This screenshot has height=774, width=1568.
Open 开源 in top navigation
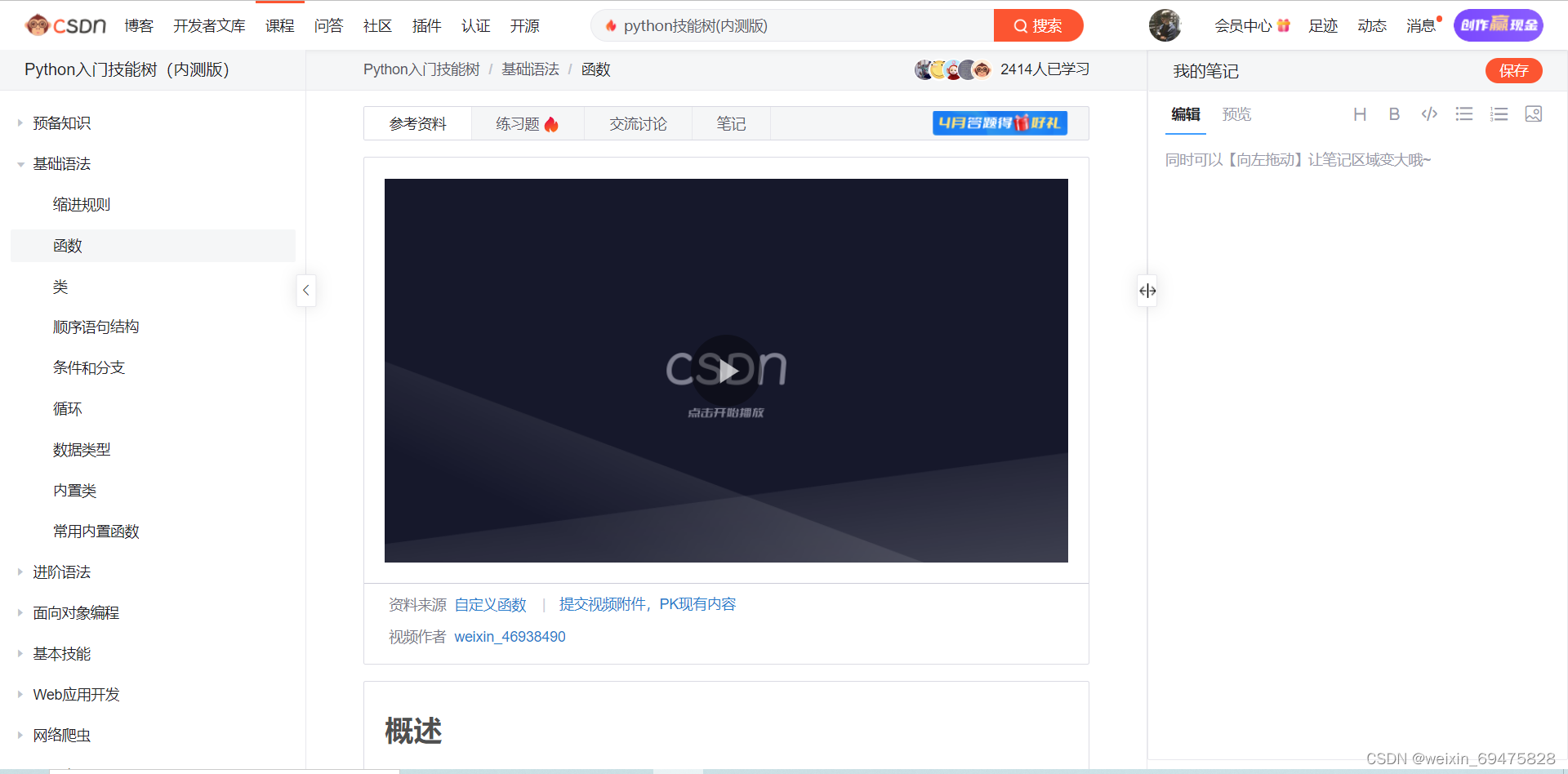[524, 25]
